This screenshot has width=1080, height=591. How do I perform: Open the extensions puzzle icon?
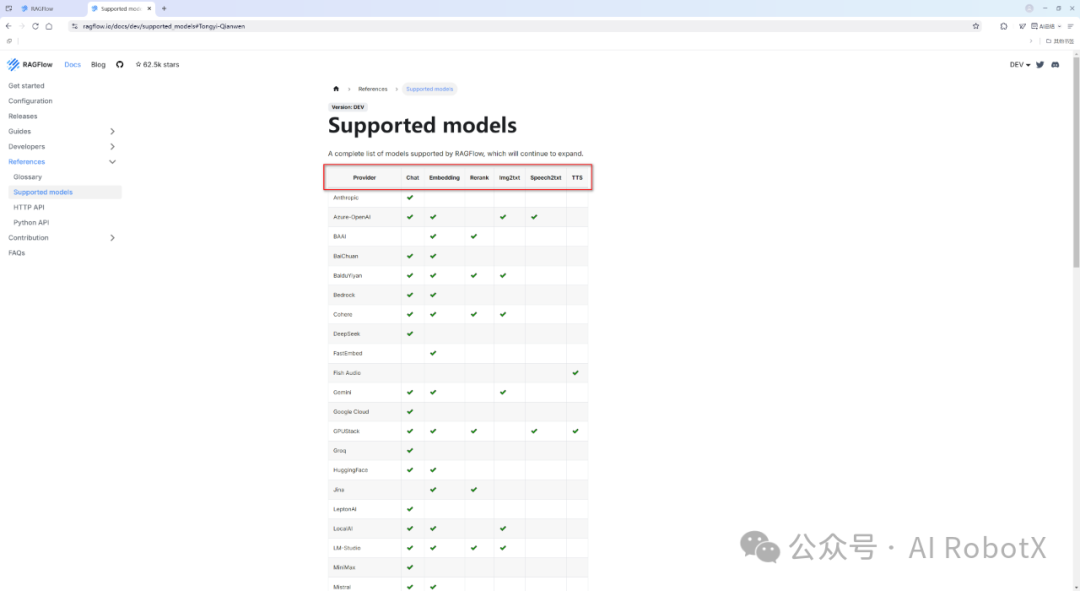point(1004,26)
